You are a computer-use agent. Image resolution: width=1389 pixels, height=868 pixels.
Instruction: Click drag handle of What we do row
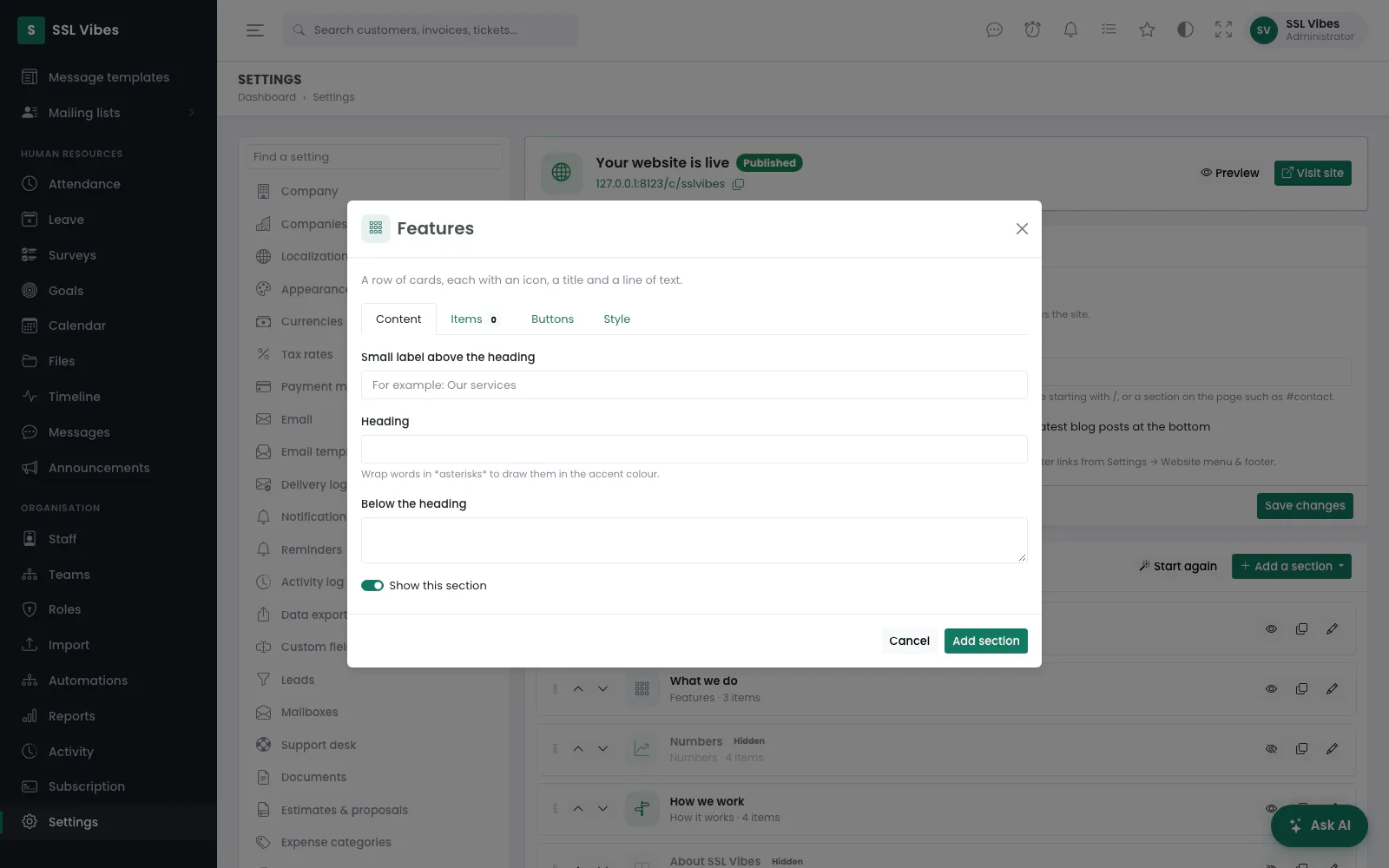click(x=555, y=689)
